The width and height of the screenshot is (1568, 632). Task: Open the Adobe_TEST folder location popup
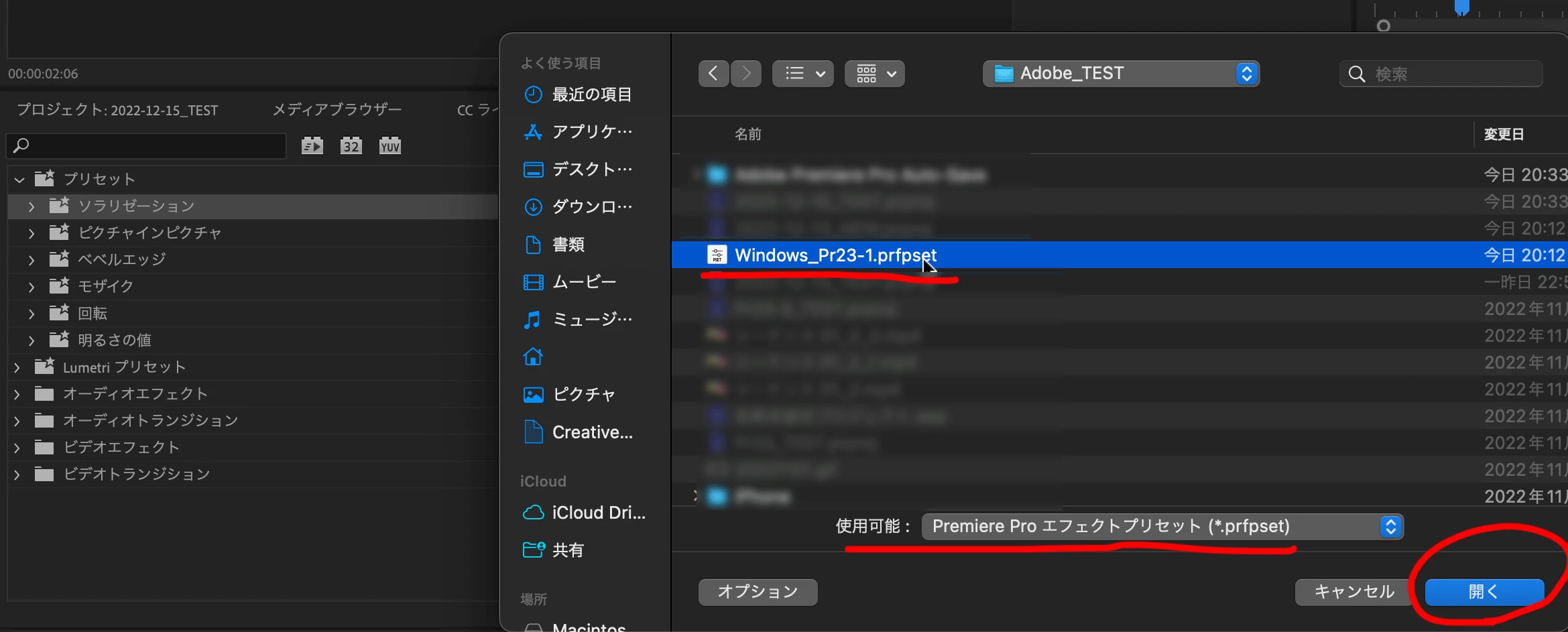[x=1121, y=74]
